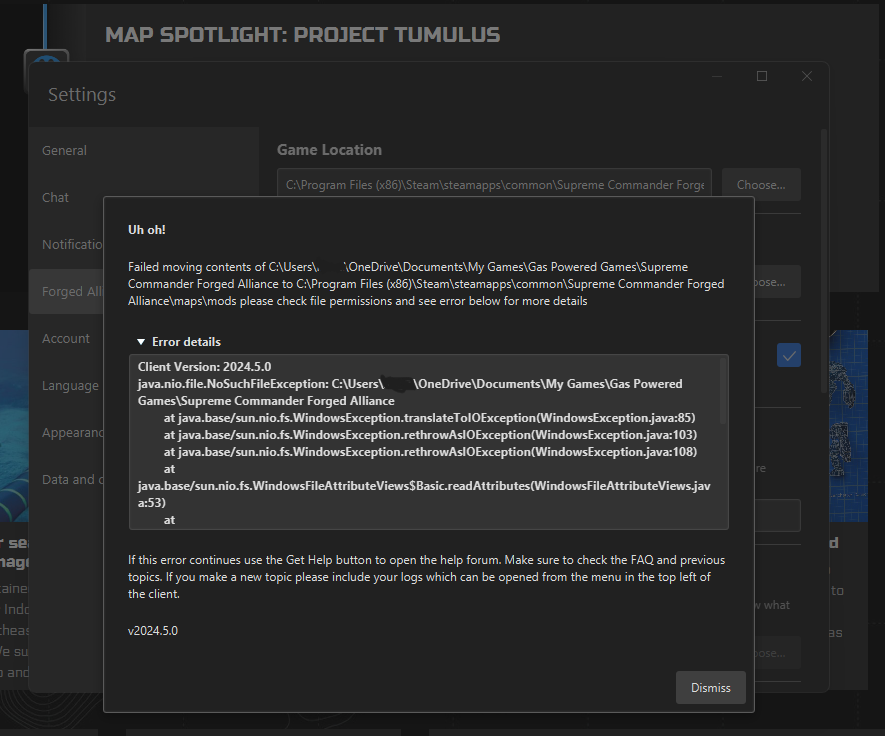The width and height of the screenshot is (885, 736).
Task: Click the v2024.5.0 version label
Action: [x=152, y=630]
